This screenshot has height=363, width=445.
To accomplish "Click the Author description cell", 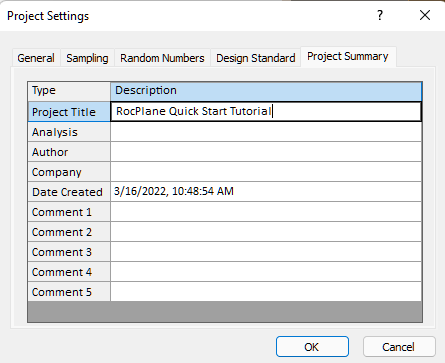I will [266, 152].
